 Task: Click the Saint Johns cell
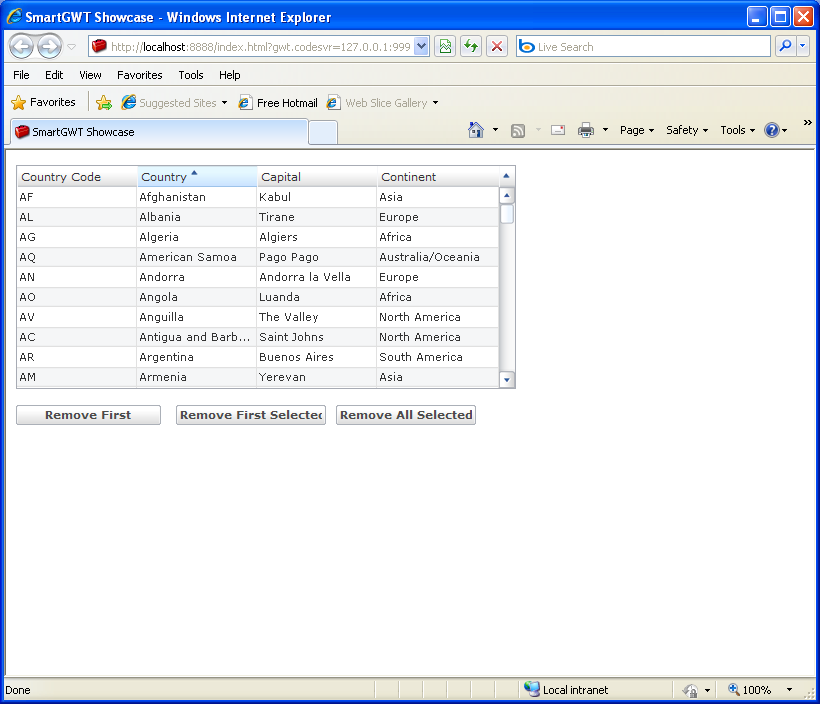tap(316, 337)
